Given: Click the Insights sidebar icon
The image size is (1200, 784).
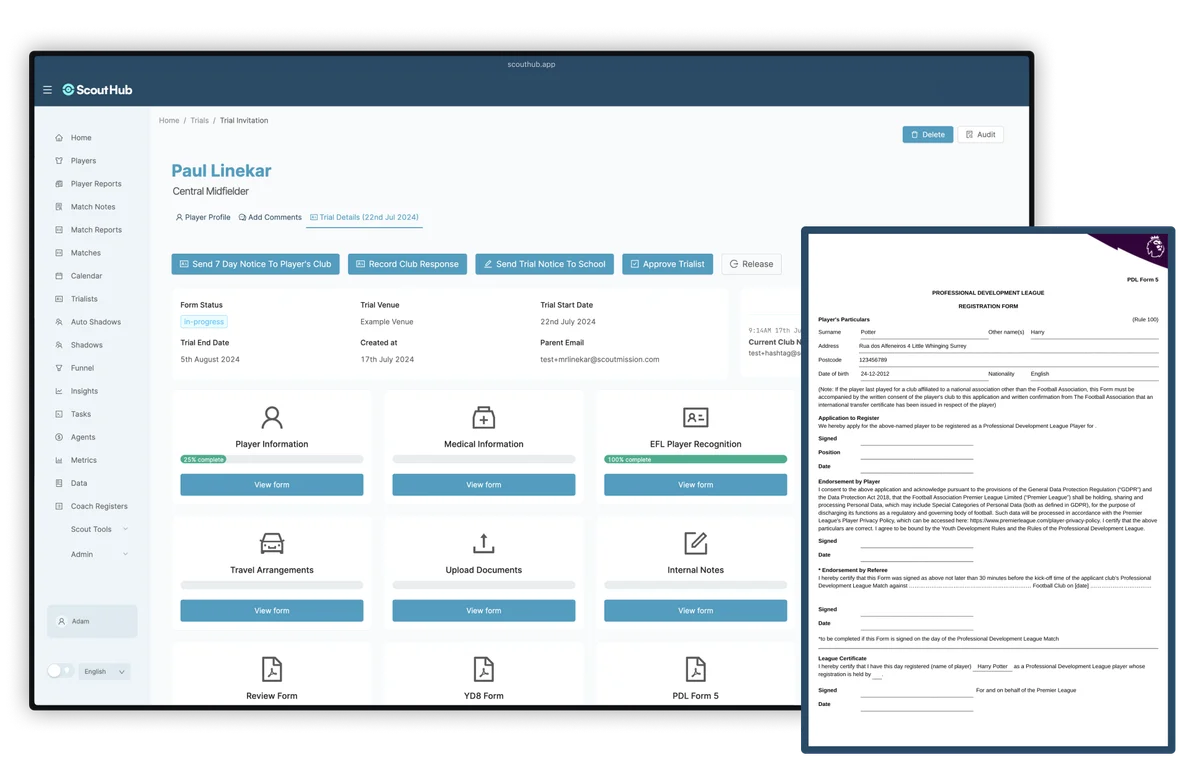Looking at the screenshot, I should (59, 391).
